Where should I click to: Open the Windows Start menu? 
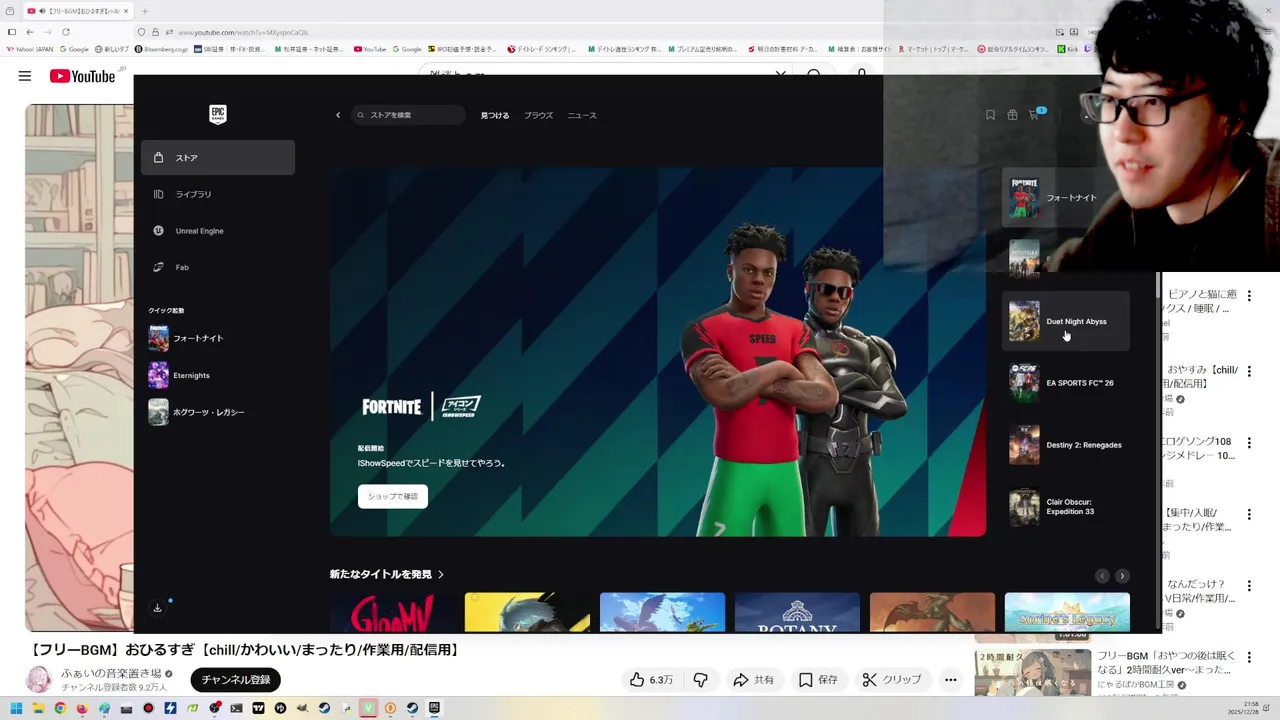[16, 708]
